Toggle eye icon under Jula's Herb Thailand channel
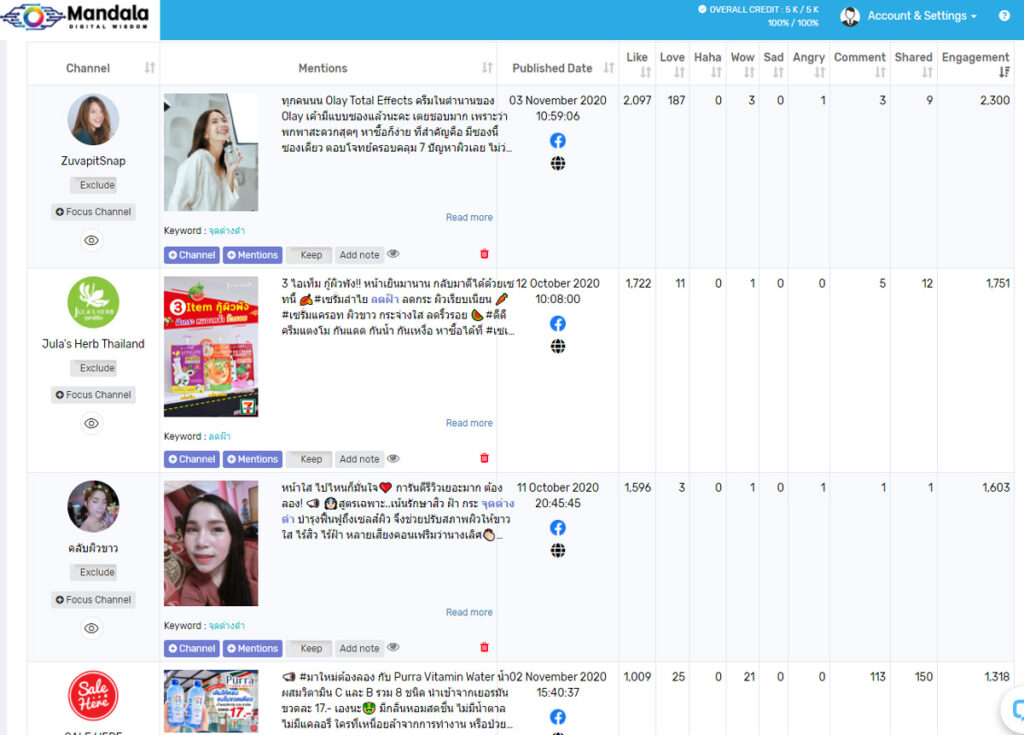The height and width of the screenshot is (735, 1024). pyautogui.click(x=92, y=423)
